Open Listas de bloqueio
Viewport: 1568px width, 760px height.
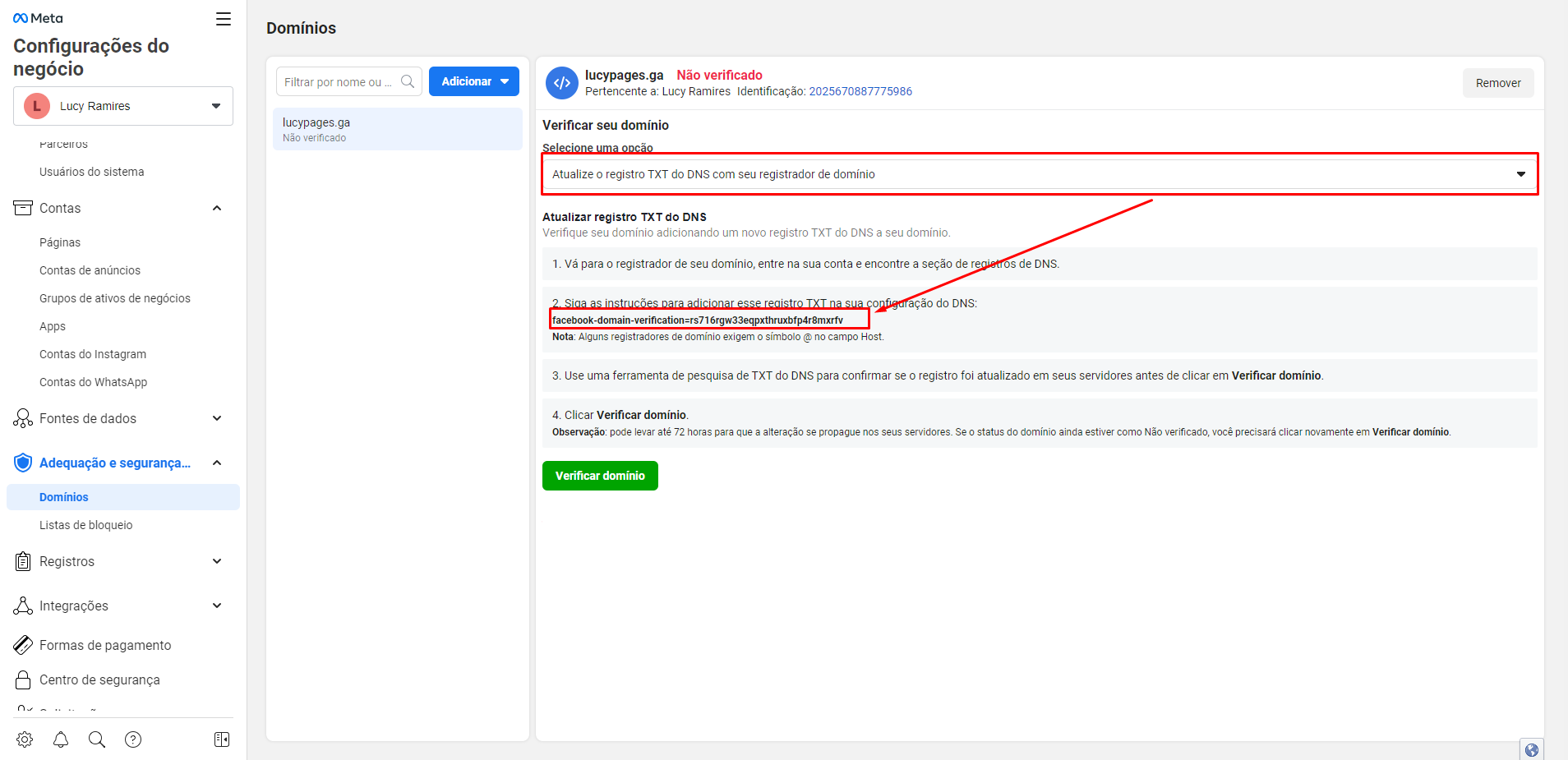(x=86, y=525)
